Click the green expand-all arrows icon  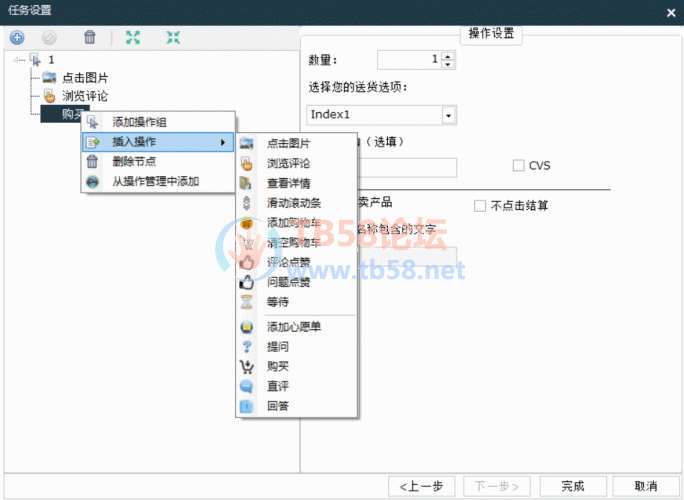(133, 38)
